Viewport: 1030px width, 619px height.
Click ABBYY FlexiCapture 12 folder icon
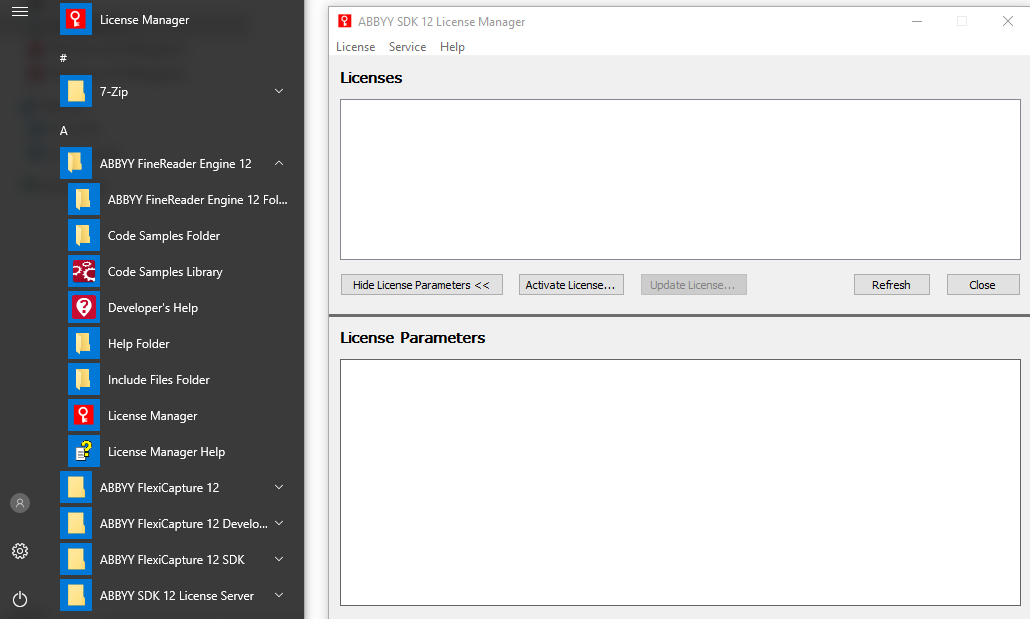(x=76, y=488)
